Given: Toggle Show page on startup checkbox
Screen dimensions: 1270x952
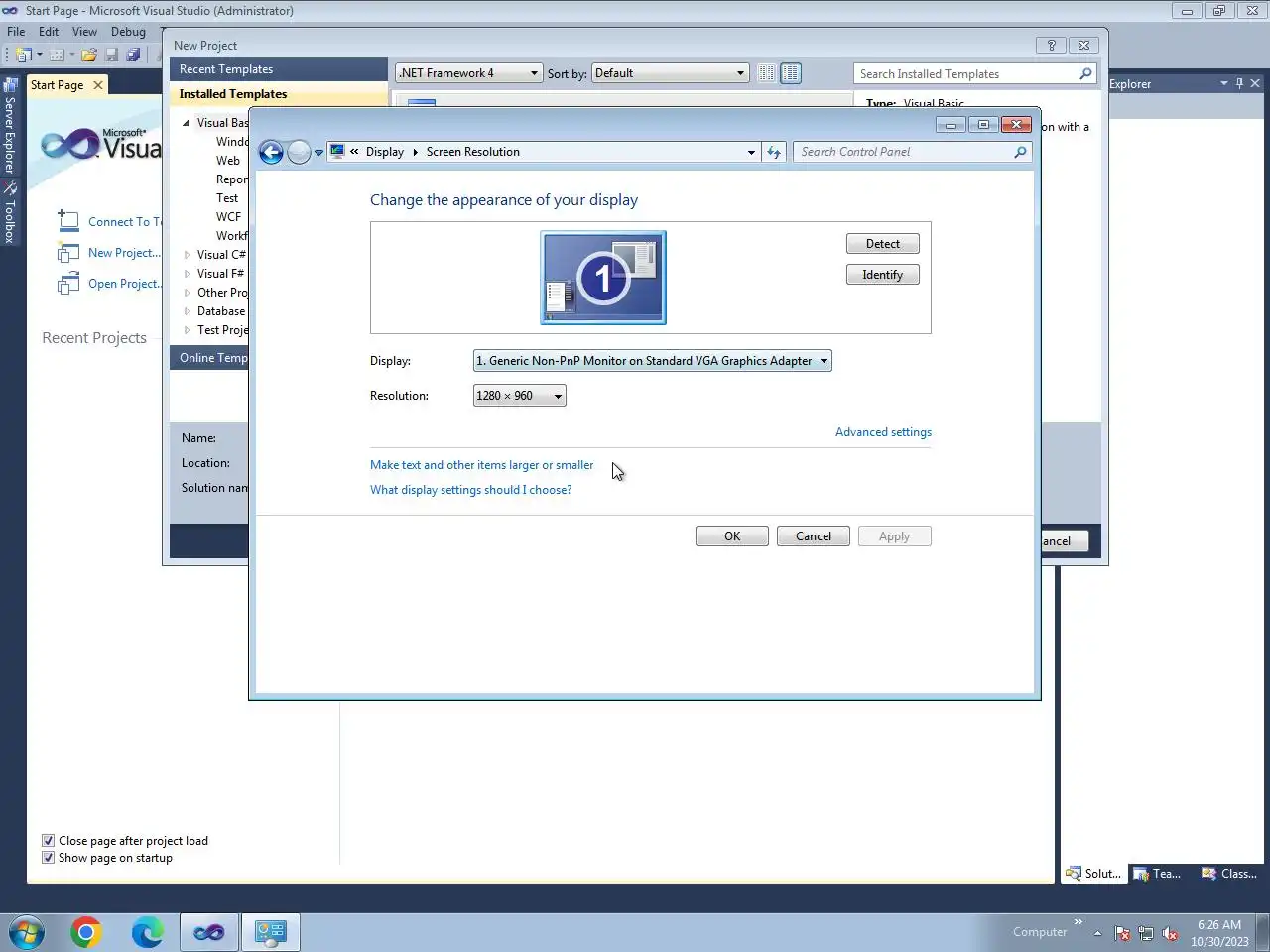Looking at the screenshot, I should coord(48,858).
